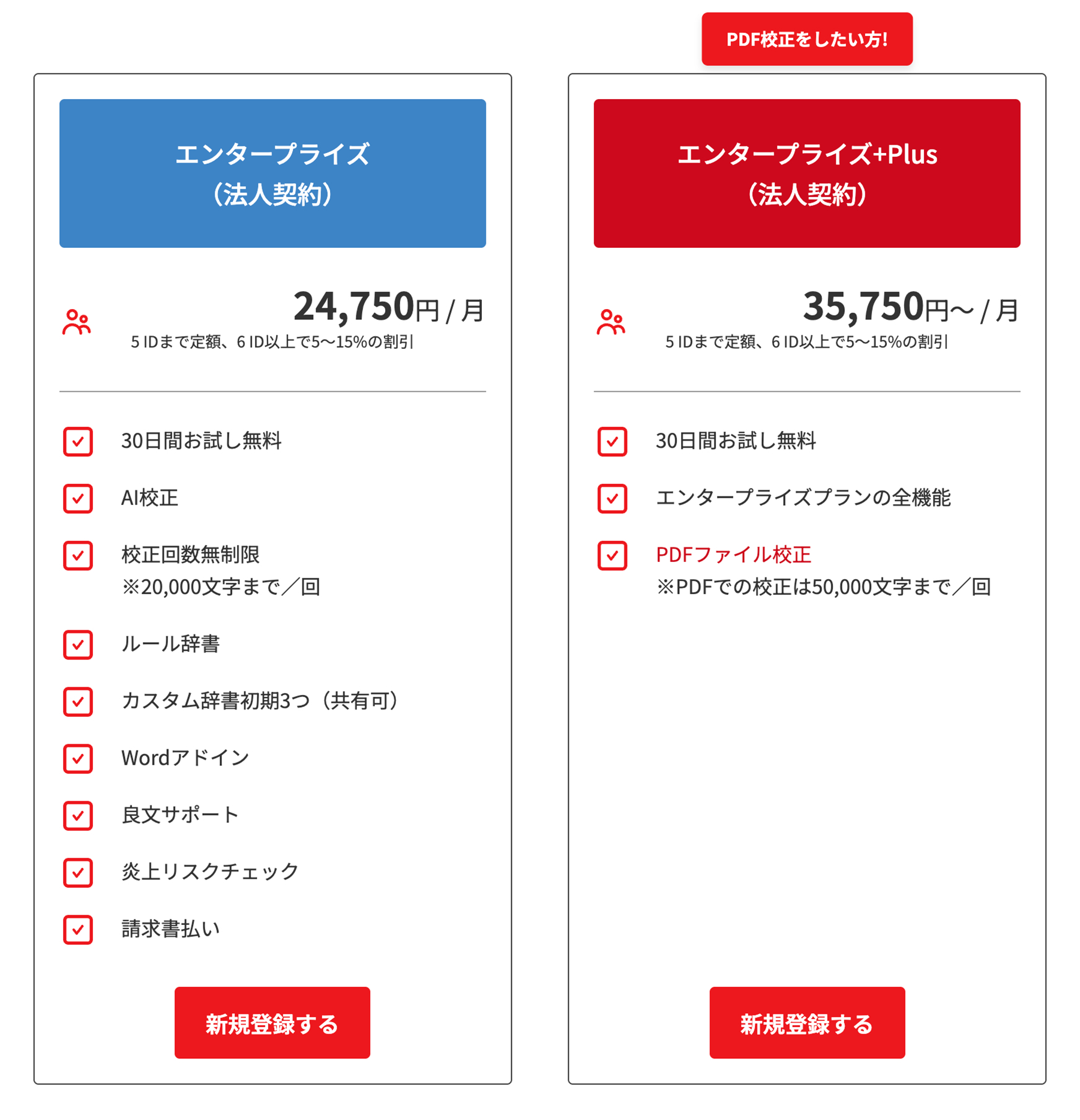This screenshot has width=1080, height=1120.
Task: Click the users icon beside 35,750円 price
Action: (x=611, y=322)
